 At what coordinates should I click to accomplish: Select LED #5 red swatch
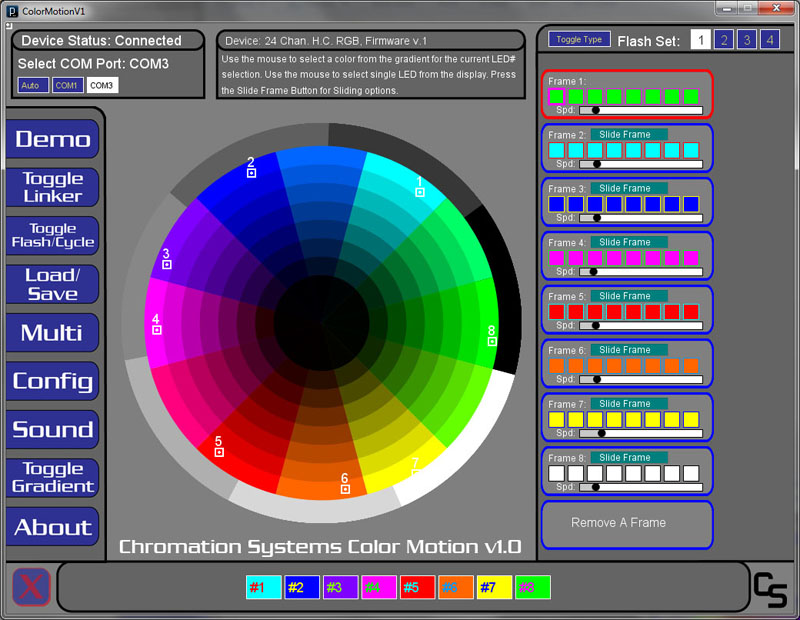pos(417,587)
